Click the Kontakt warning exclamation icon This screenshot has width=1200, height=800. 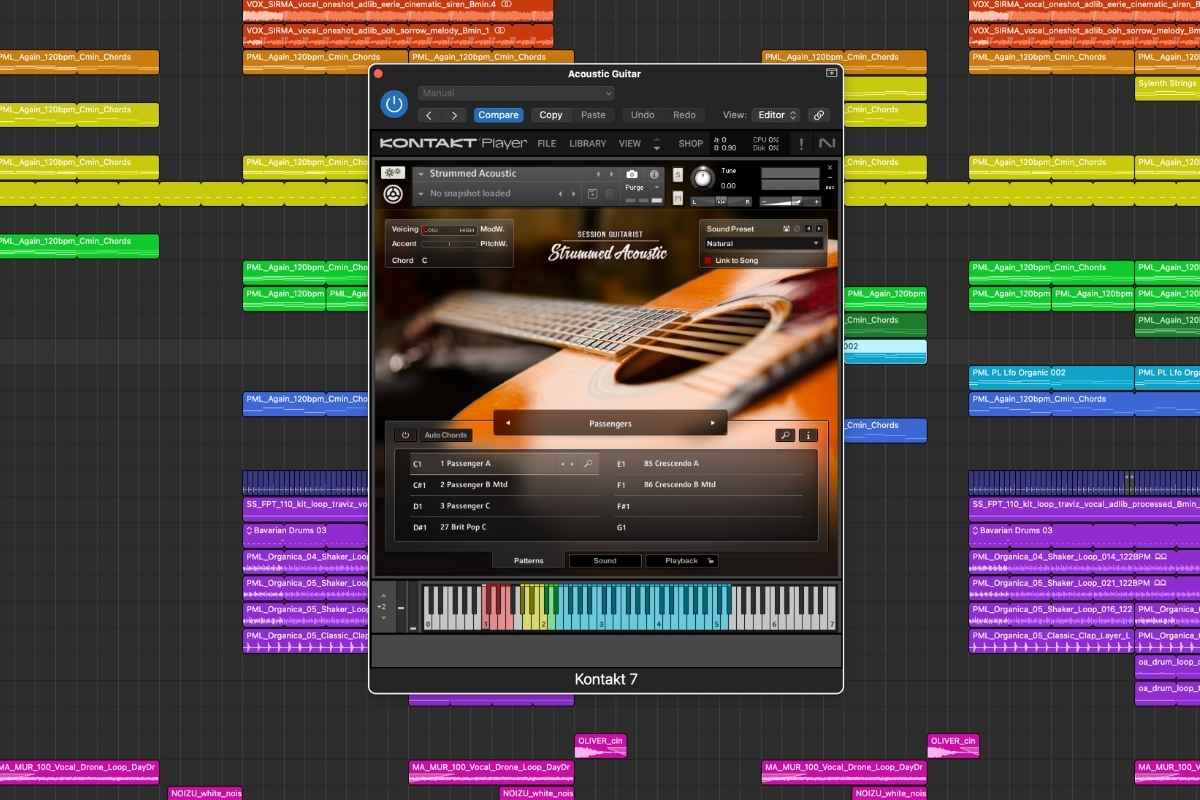click(x=801, y=144)
